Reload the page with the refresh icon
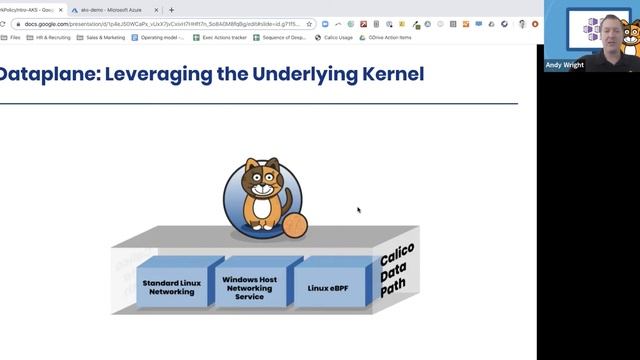Image resolution: width=640 pixels, height=360 pixels. point(2,24)
